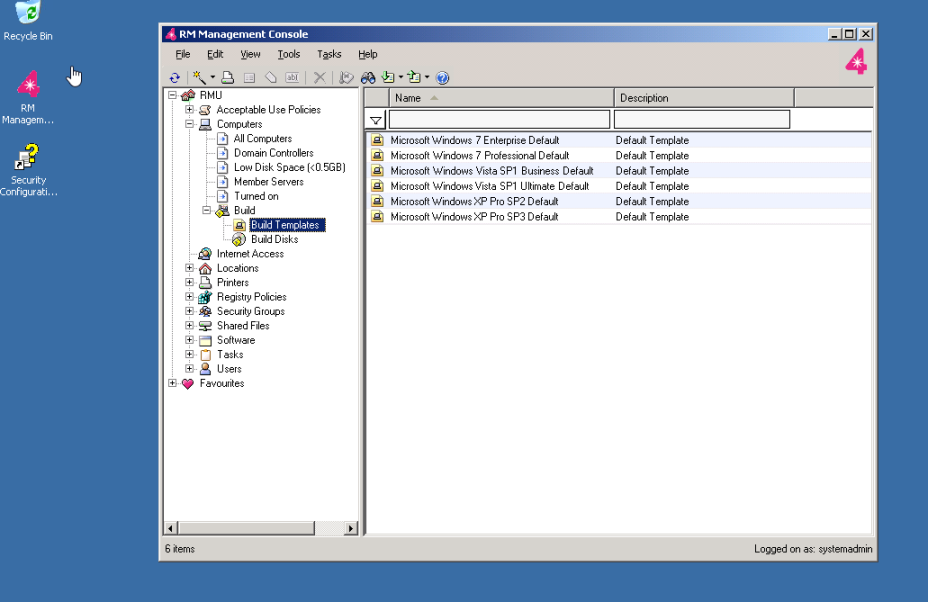Open the import icon's dropdown arrow
Image resolution: width=928 pixels, height=602 pixels.
pos(401,78)
